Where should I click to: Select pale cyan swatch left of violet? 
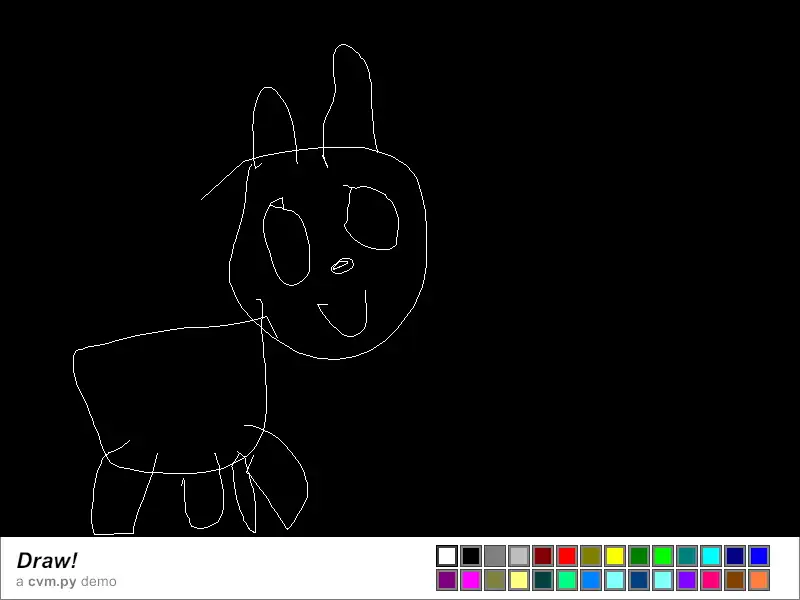coord(663,580)
